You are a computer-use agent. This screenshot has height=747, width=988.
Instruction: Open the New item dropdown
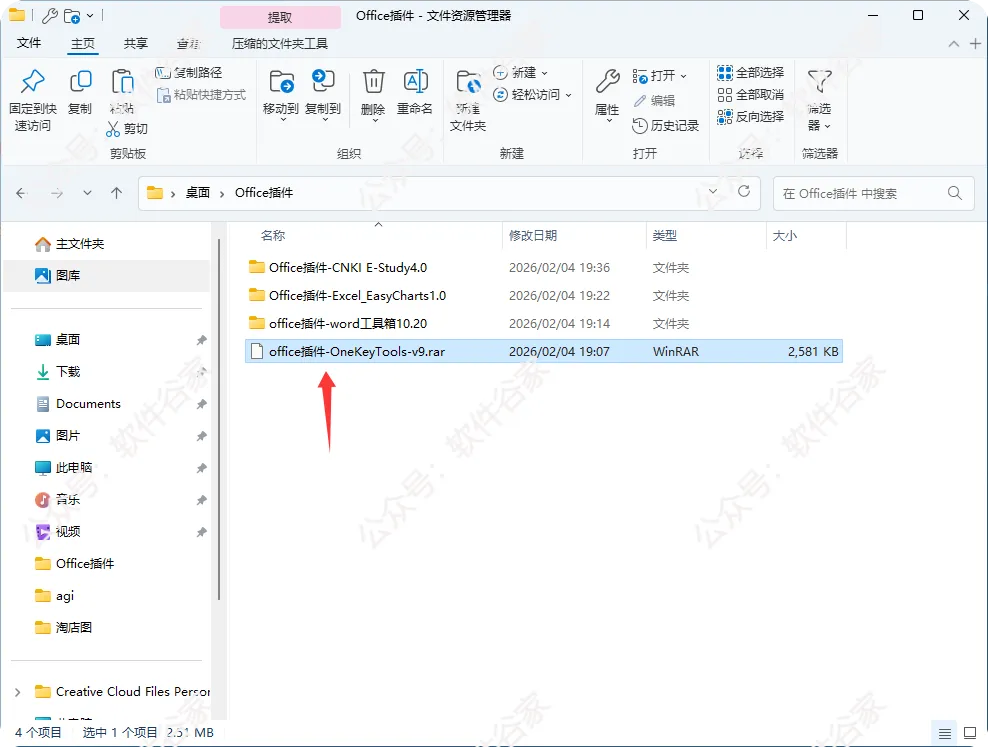coord(520,73)
